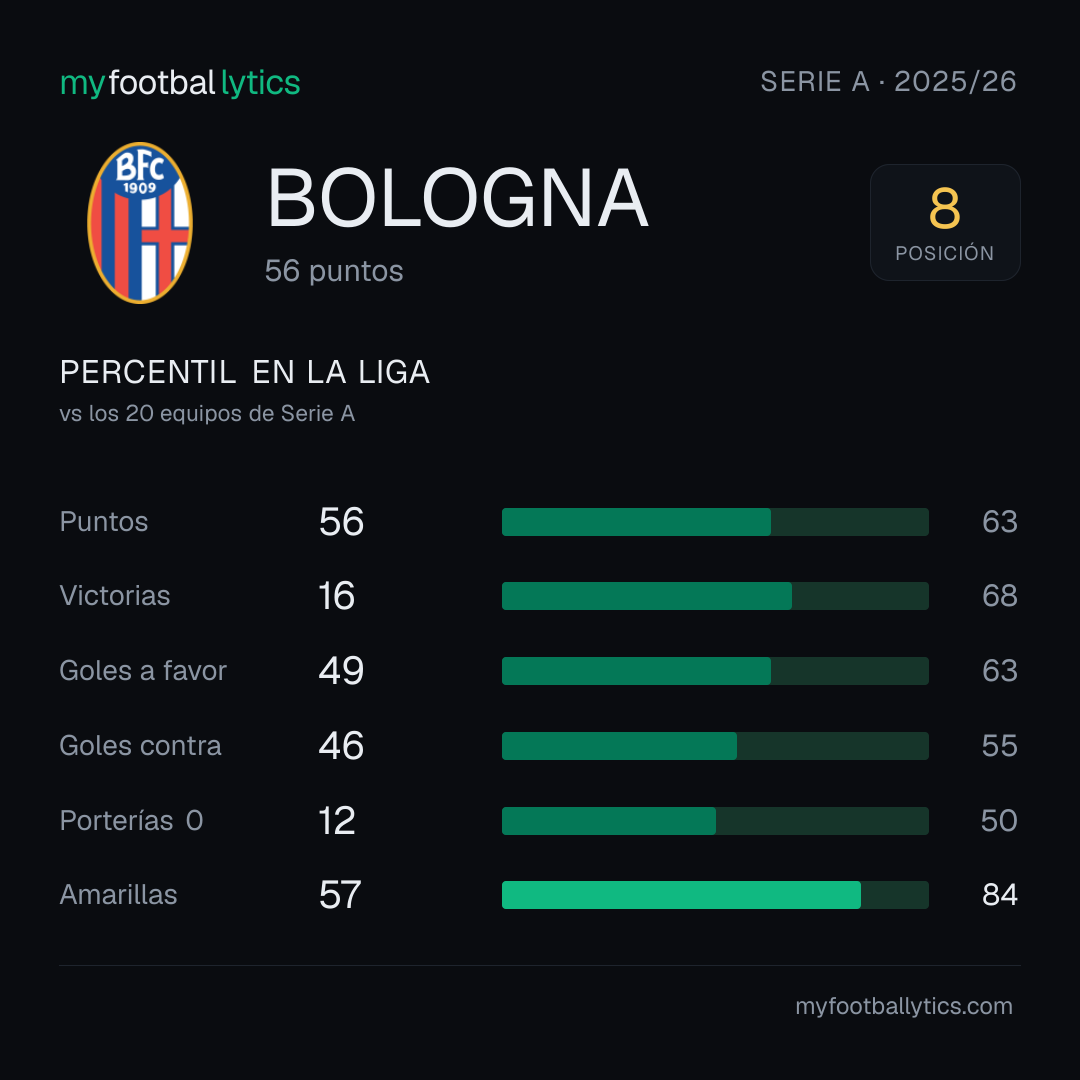Viewport: 1080px width, 1080px height.
Task: Select the Amarillas percentile number 84
Action: pyautogui.click(x=999, y=895)
